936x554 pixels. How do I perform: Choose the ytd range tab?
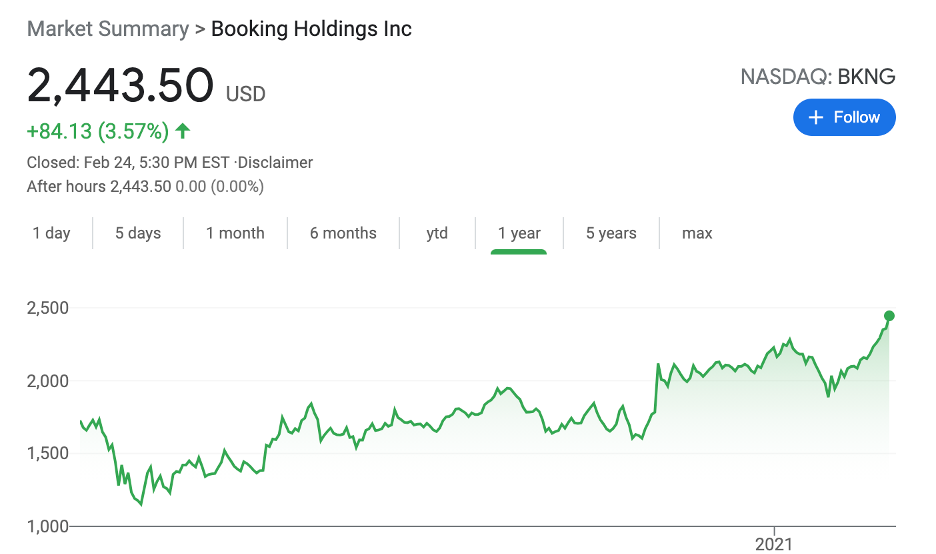tap(437, 233)
